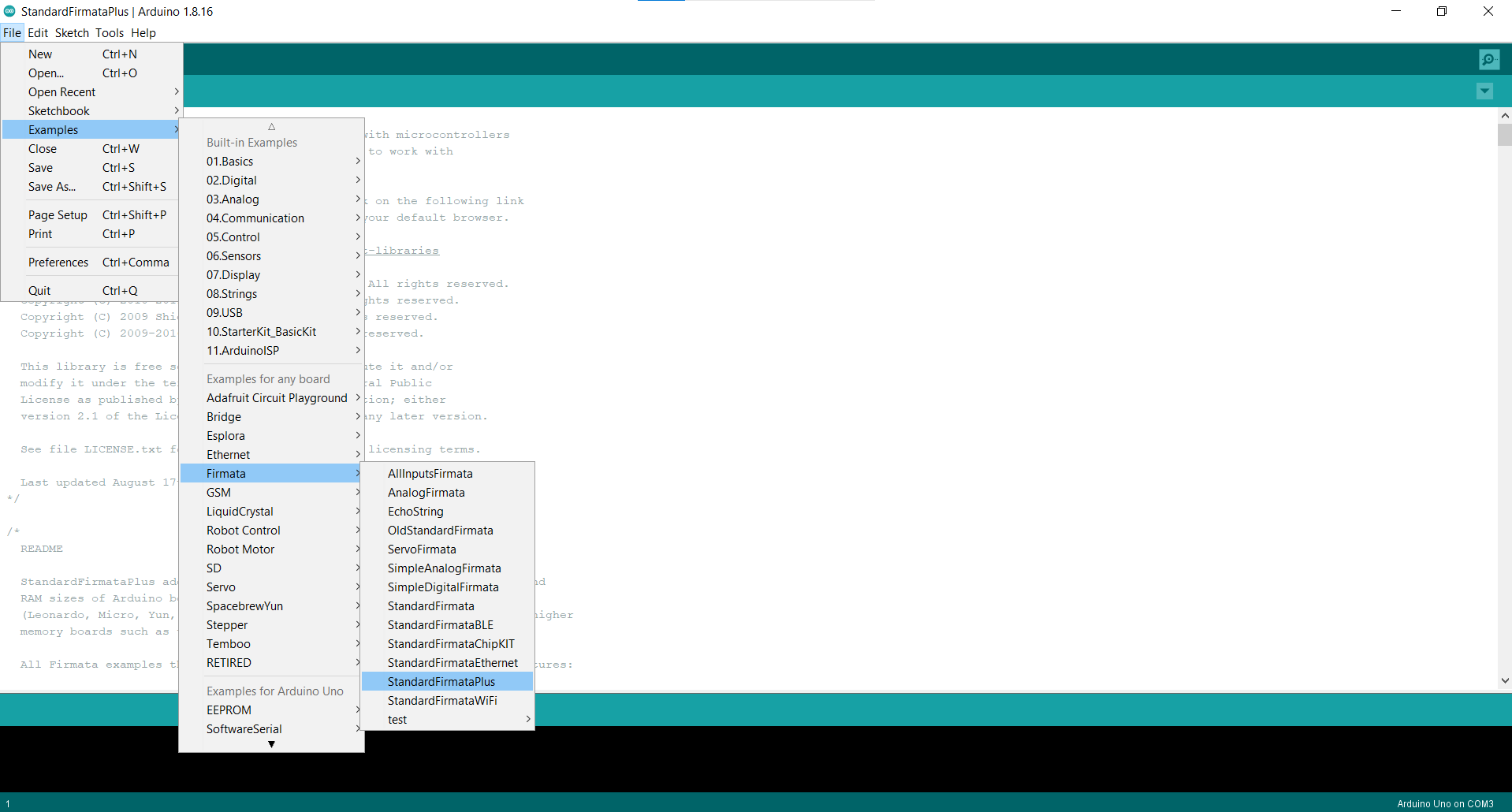1512x812 pixels.
Task: Open the Serial Monitor magnifier icon
Action: point(1489,59)
